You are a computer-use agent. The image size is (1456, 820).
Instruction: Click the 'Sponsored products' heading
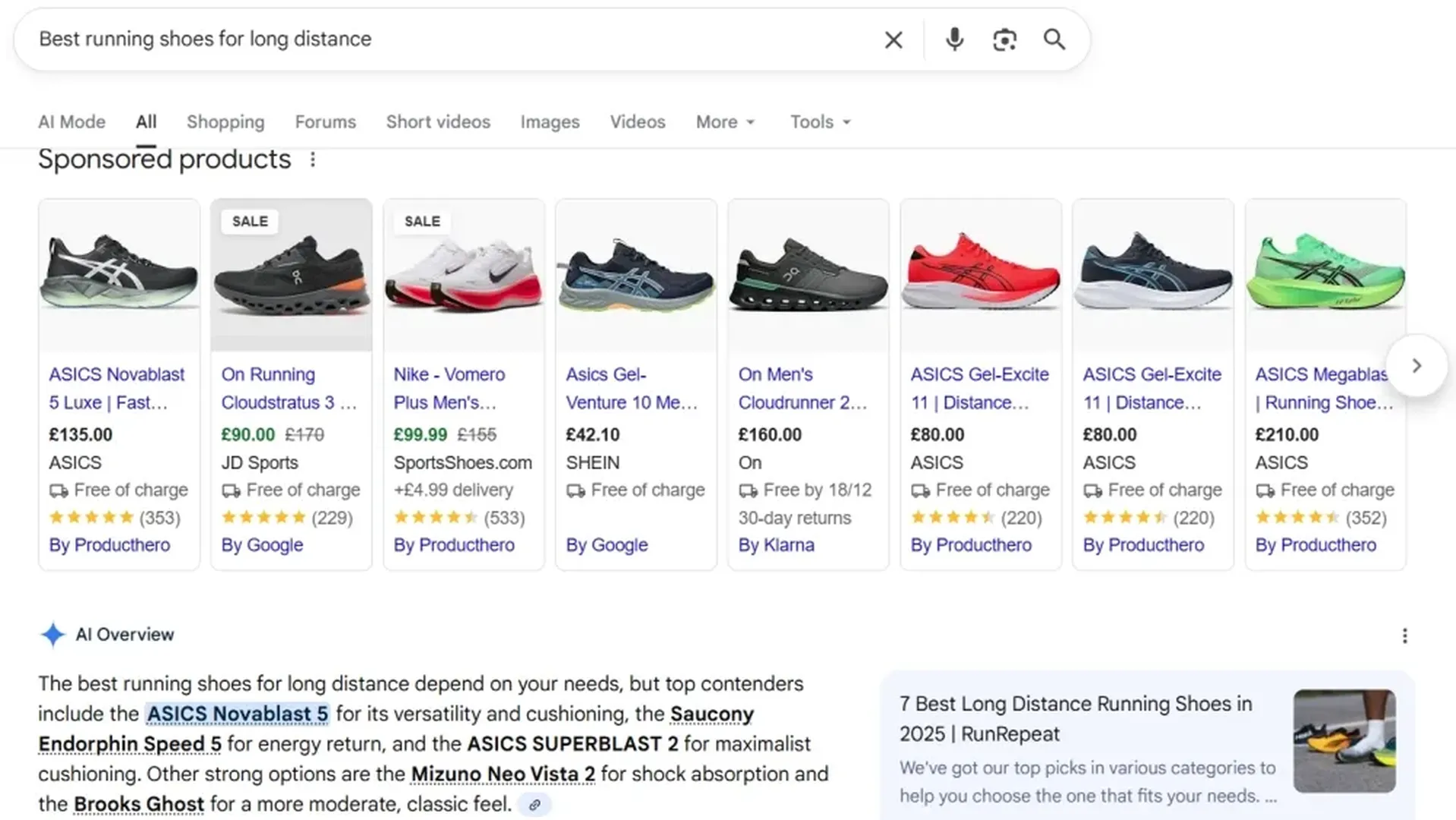click(165, 159)
